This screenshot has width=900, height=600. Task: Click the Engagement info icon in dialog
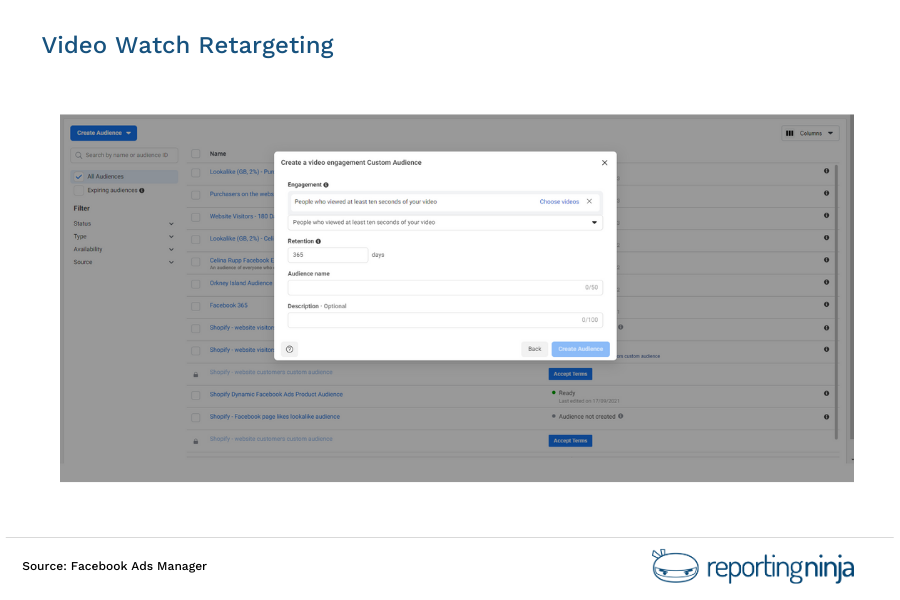pos(326,185)
